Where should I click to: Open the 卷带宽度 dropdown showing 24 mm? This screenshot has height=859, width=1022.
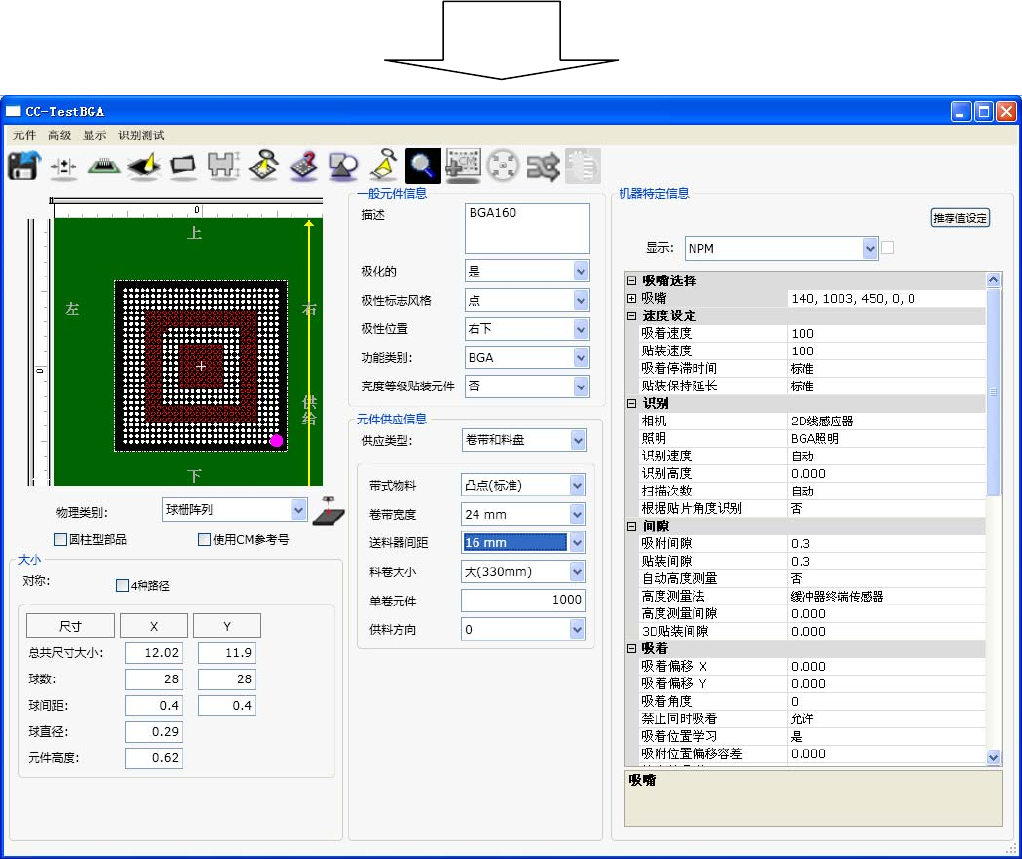[577, 514]
